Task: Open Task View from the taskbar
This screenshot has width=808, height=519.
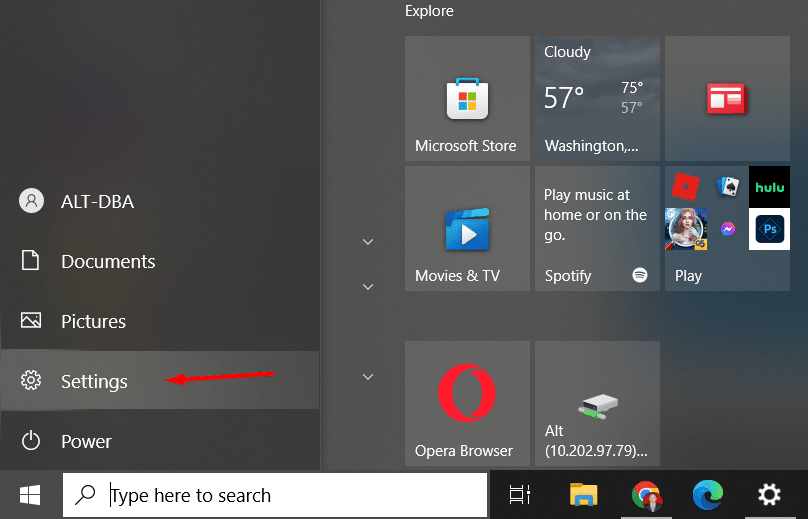Action: 519,495
